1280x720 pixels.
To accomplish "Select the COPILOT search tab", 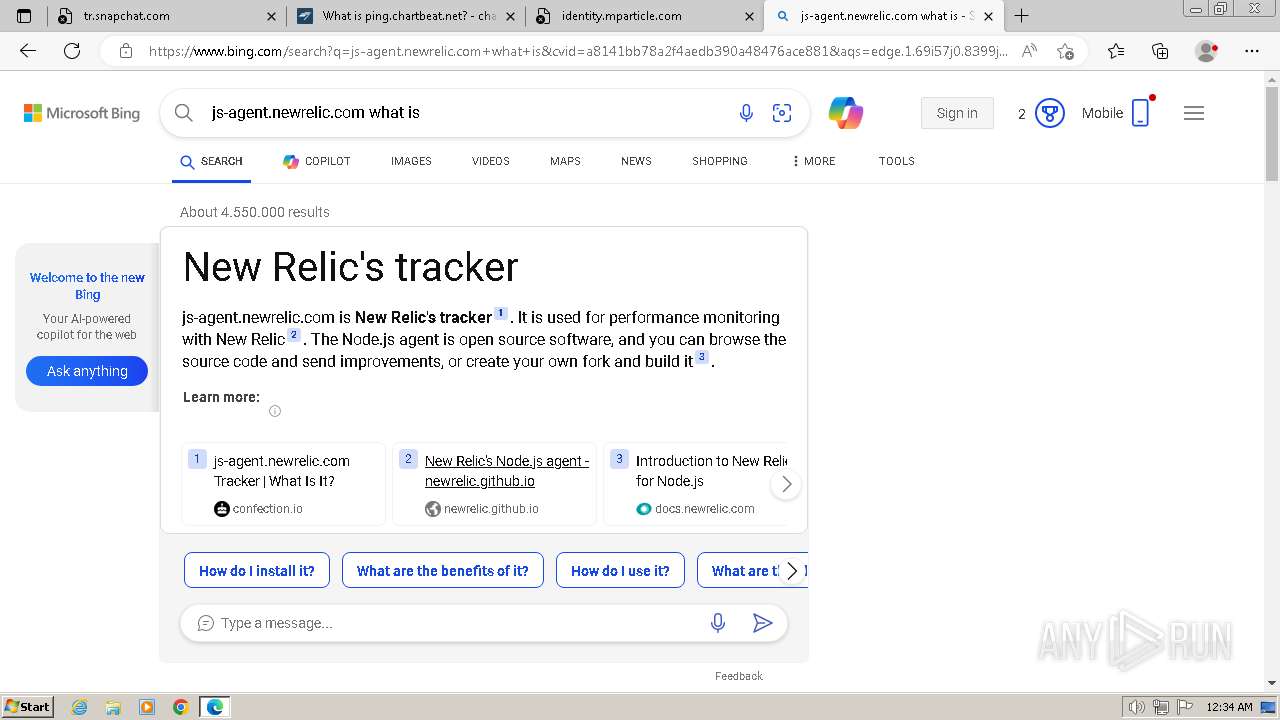I will pos(316,161).
